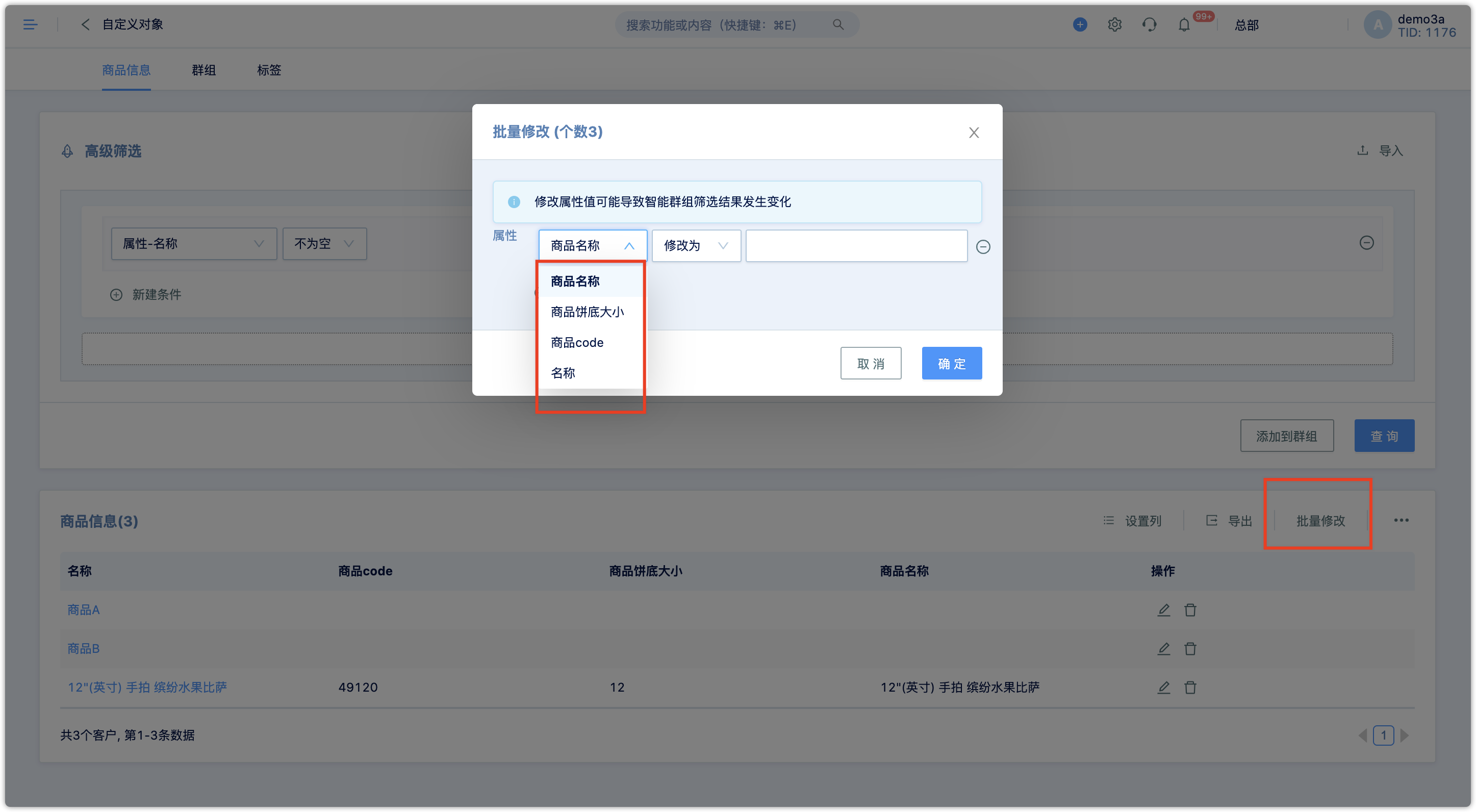Delete the 商品B row with trash icon
Viewport: 1476px width, 812px height.
(x=1190, y=649)
